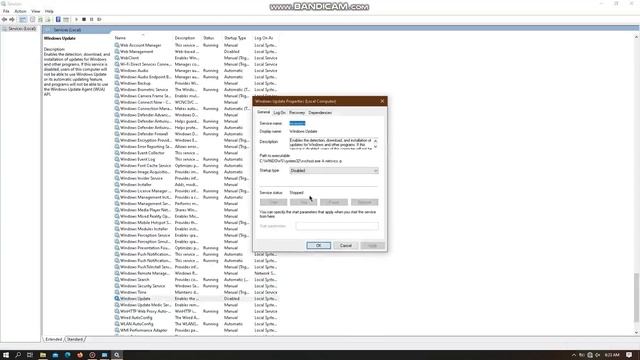
Task: Click the disabled Pause button in the dialog
Action: pos(334,202)
